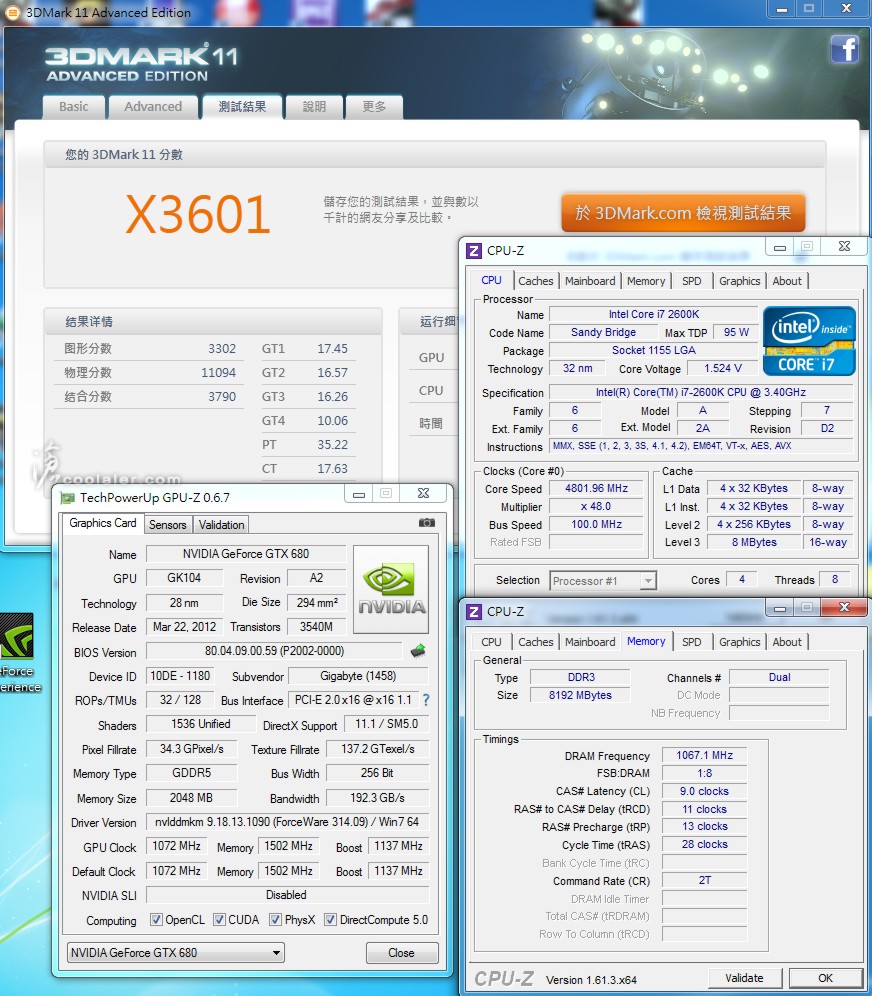The height and width of the screenshot is (996, 872).
Task: Click the Validate button in CPU-Z
Action: [744, 978]
